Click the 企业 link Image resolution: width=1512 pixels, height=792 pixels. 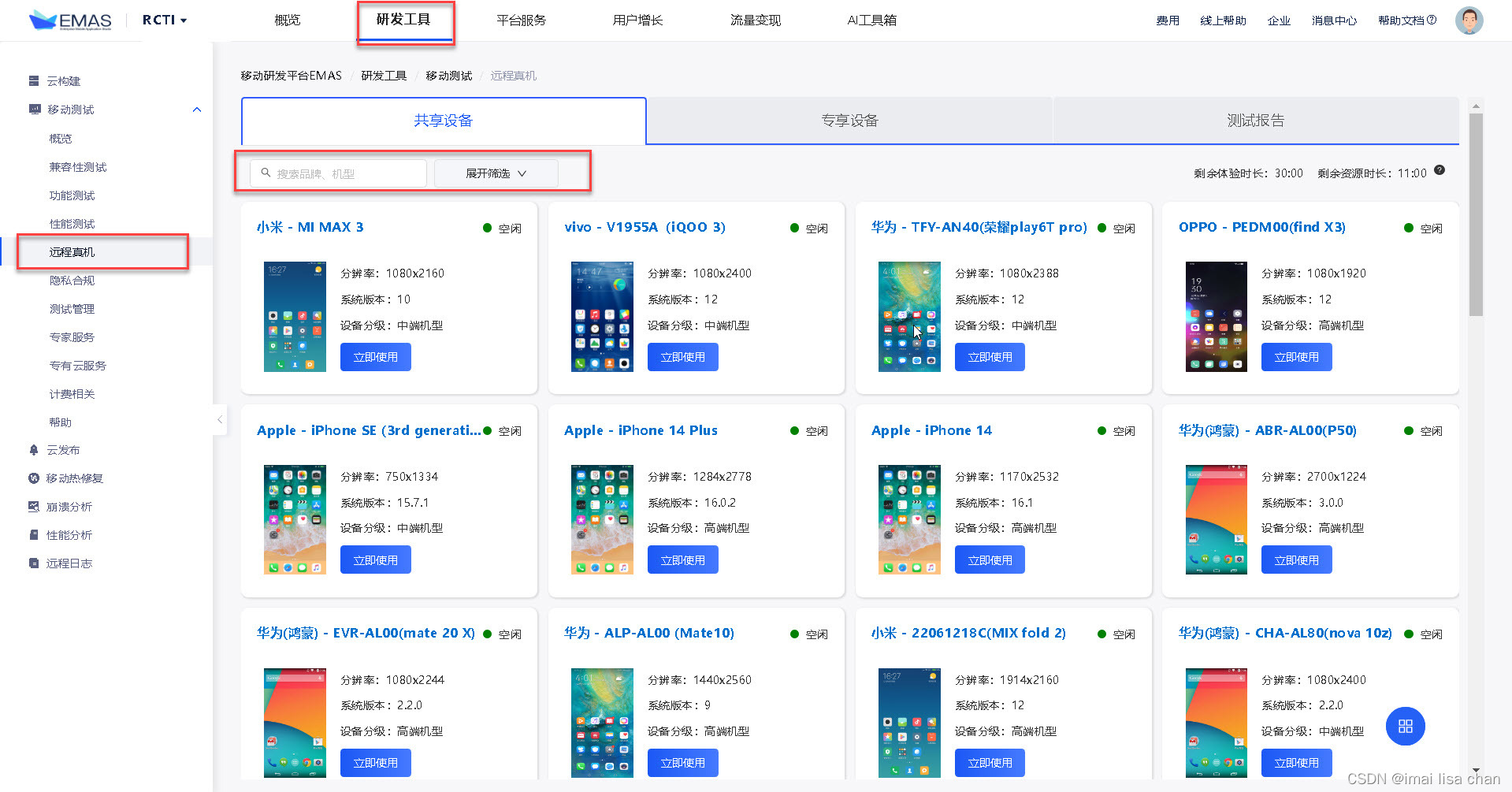tap(1279, 20)
